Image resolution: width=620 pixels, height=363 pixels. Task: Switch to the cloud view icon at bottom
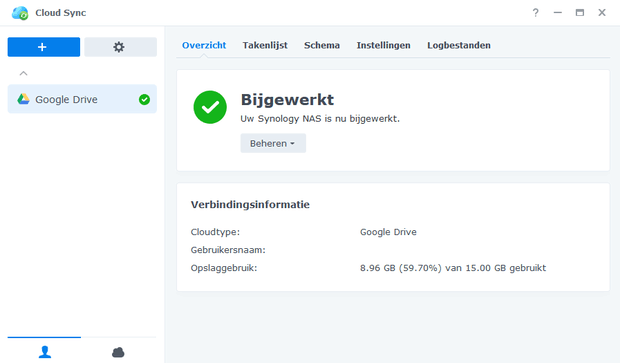point(118,352)
